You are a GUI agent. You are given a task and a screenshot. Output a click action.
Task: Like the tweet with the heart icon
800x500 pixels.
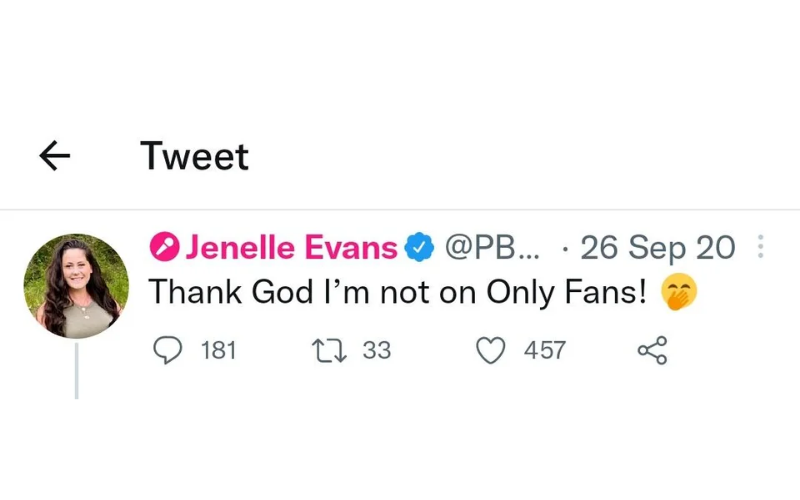point(491,351)
